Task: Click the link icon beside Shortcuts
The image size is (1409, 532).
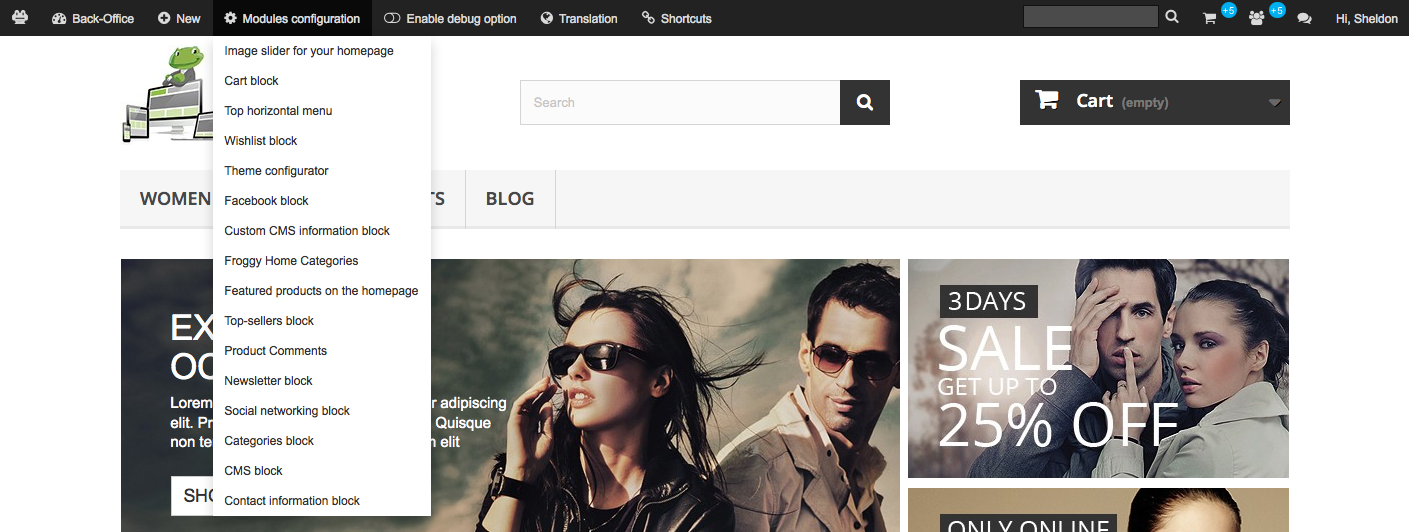Action: click(648, 18)
